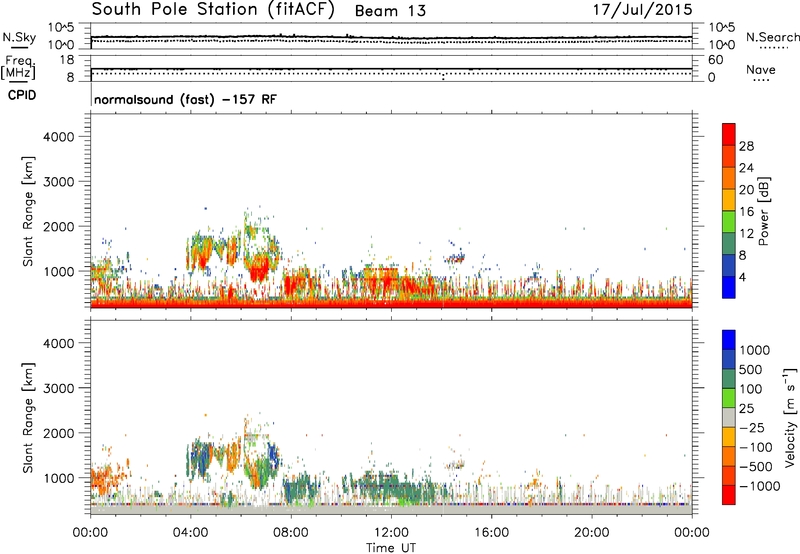This screenshot has width=800, height=554.
Task: Click the 'Time UT' axis title
Action: pyautogui.click(x=391, y=548)
